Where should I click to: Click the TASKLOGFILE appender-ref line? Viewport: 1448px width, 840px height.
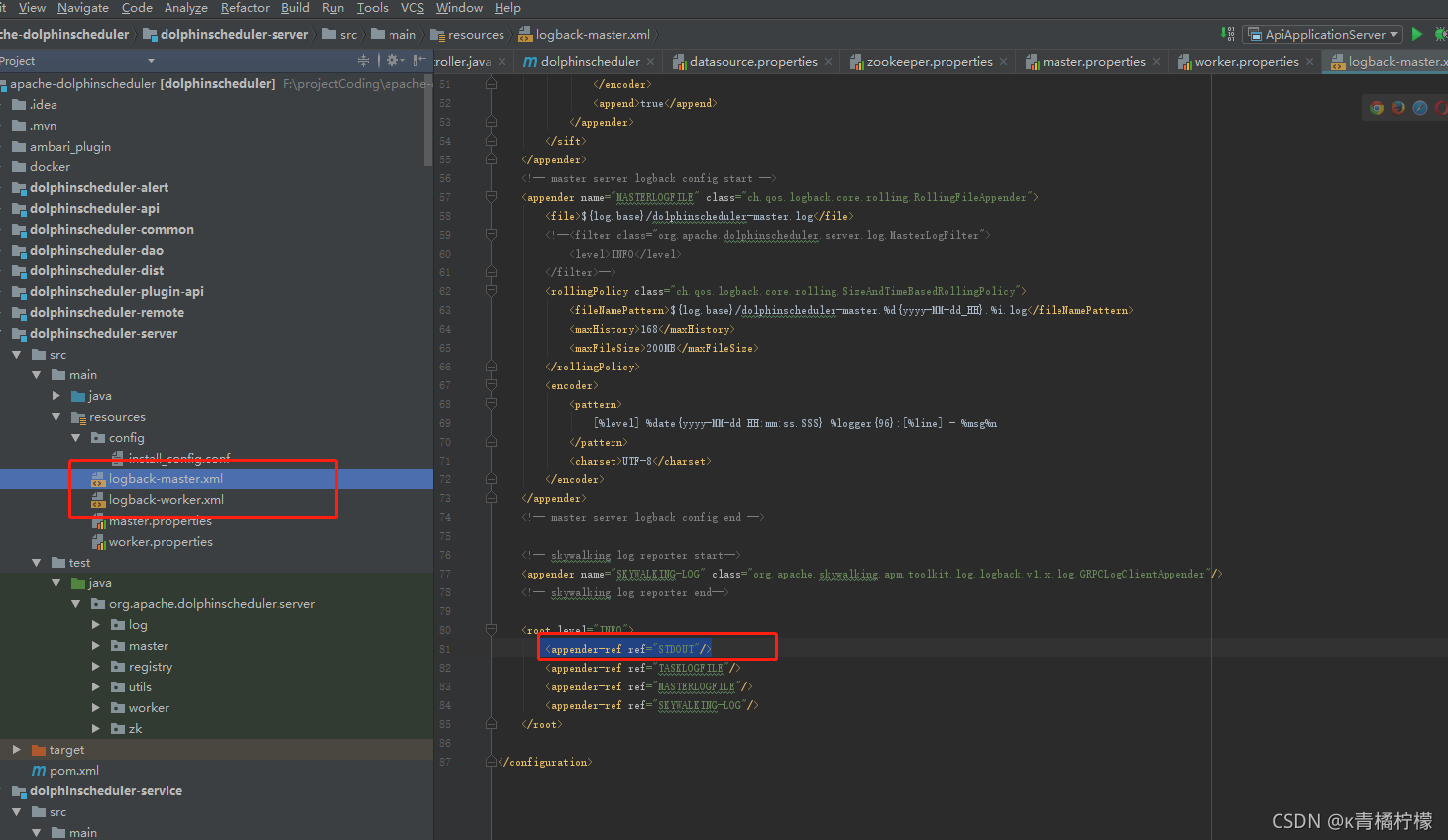(642, 668)
